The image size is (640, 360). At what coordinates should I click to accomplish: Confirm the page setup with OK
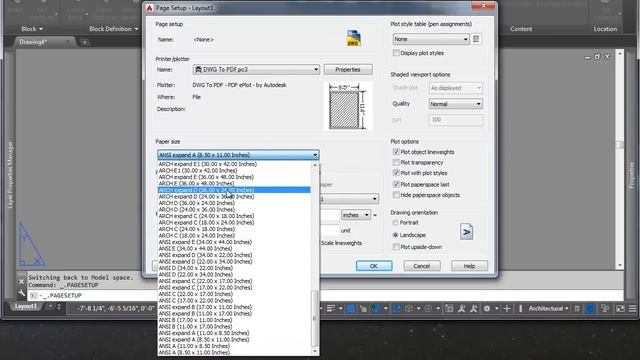click(374, 266)
